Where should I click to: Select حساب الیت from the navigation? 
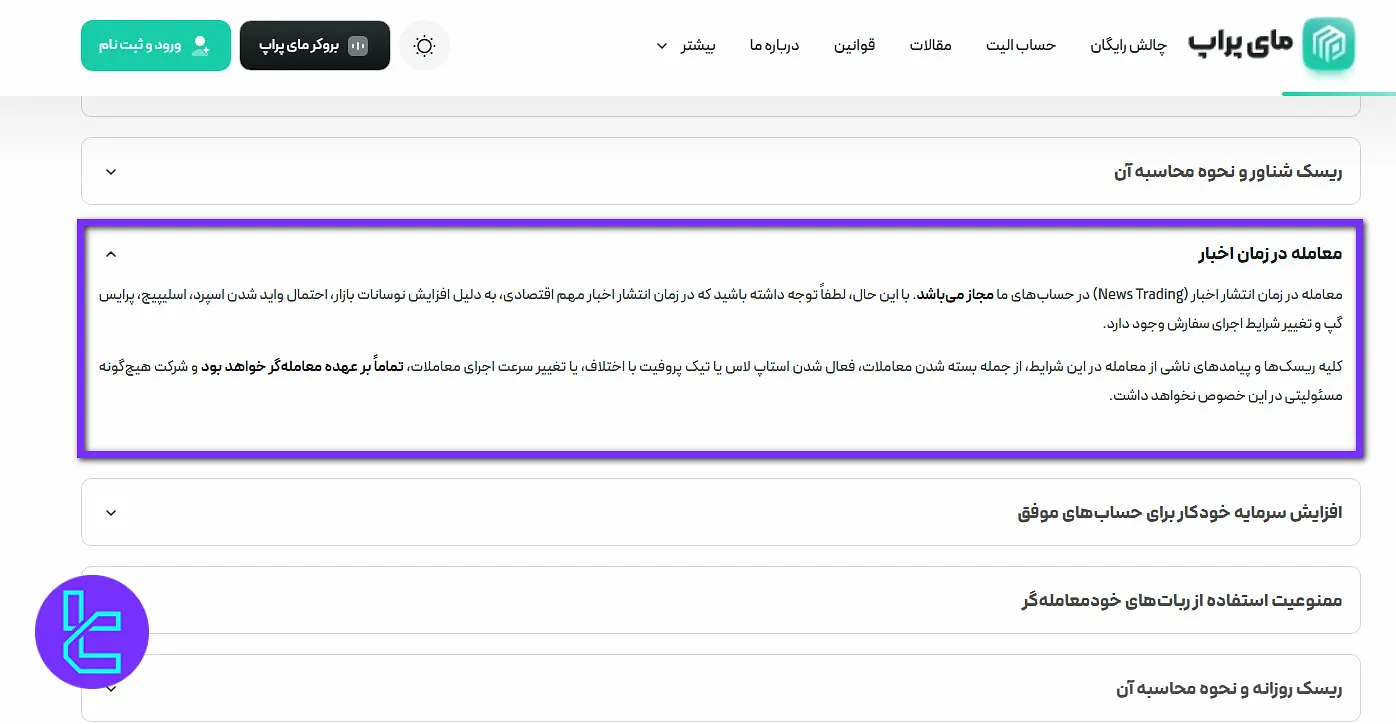click(x=1021, y=45)
